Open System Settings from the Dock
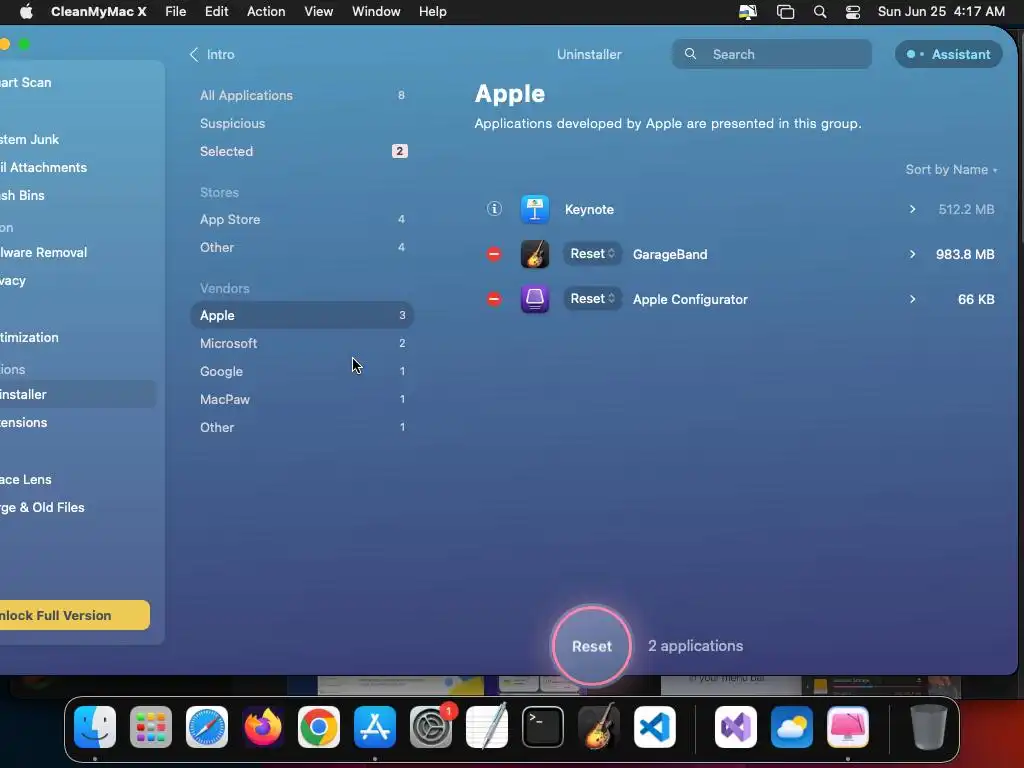The height and width of the screenshot is (768, 1024). point(431,727)
